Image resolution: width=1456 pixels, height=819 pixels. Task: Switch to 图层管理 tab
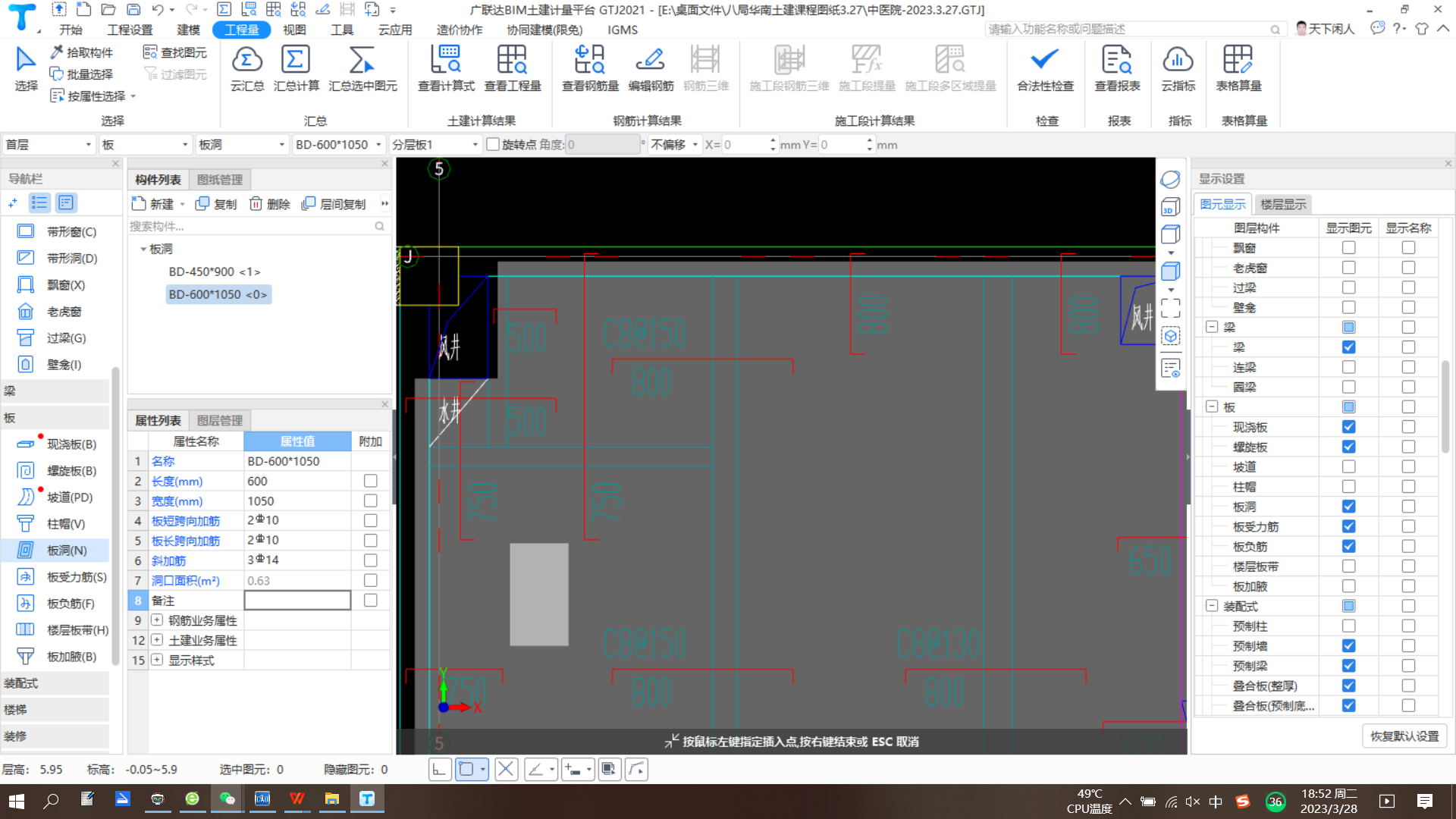[220, 420]
